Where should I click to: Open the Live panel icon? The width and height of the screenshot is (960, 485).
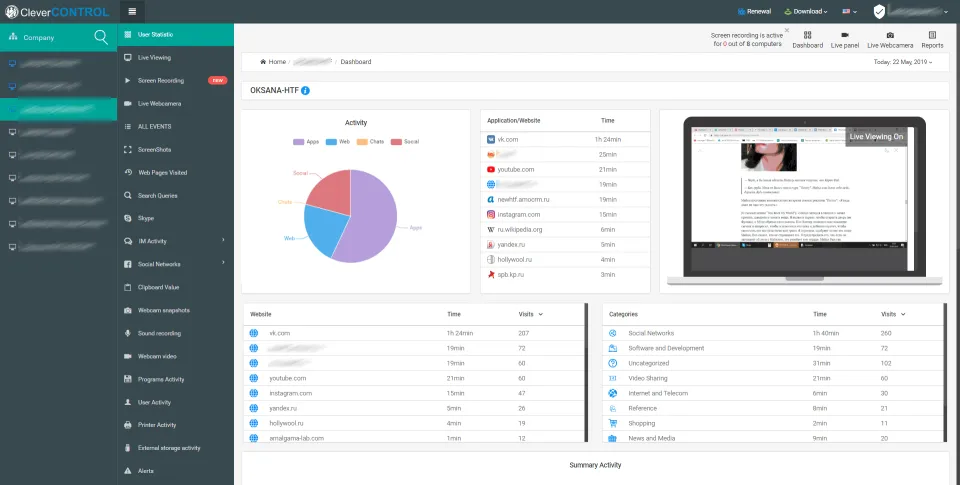(x=845, y=39)
